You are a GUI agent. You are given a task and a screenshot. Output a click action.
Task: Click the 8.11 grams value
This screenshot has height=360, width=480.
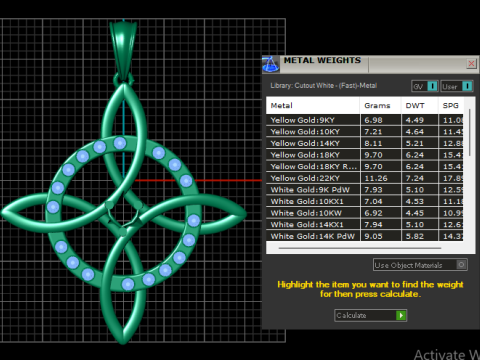[x=373, y=143]
